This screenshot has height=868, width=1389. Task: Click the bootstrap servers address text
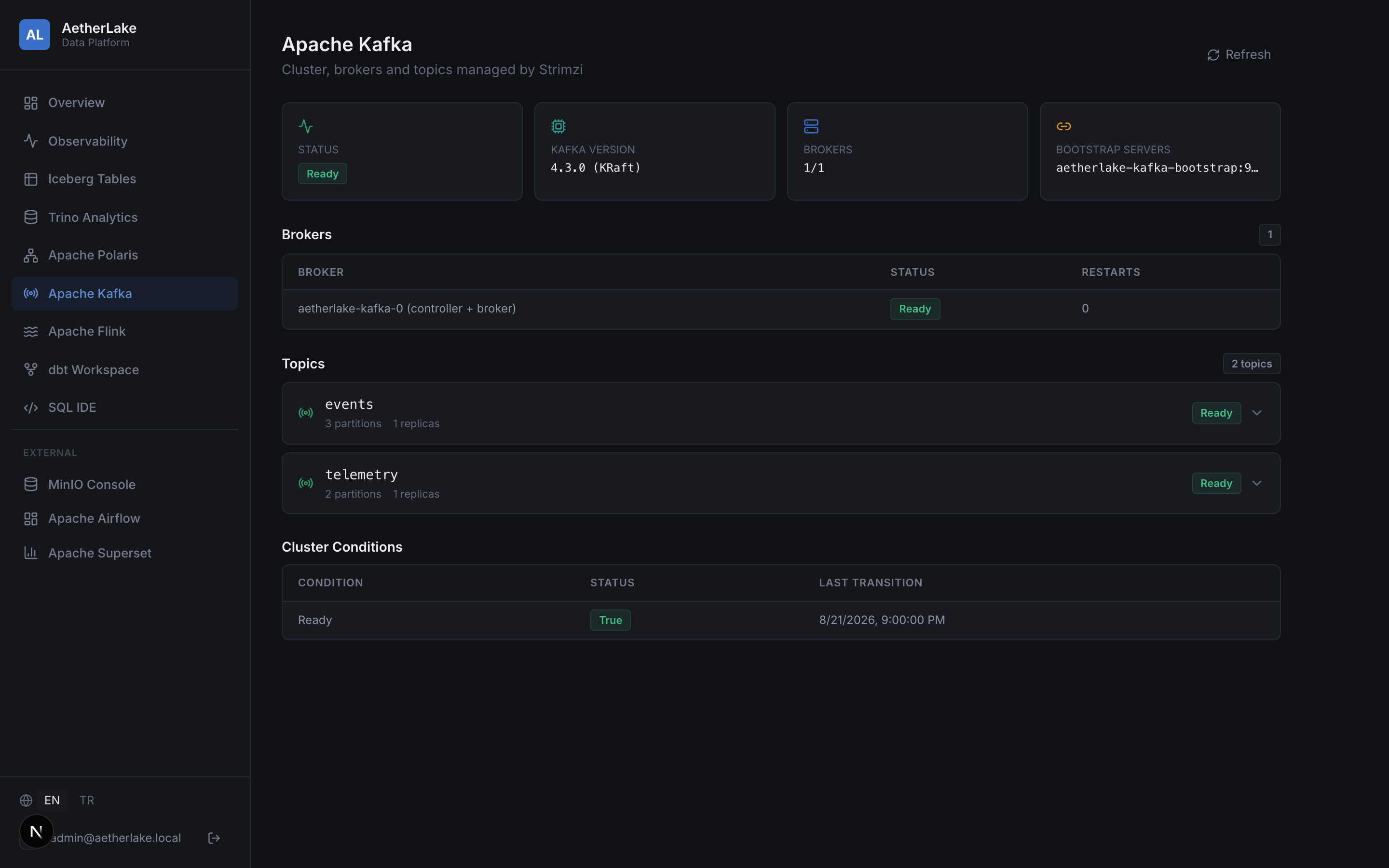pos(1157,168)
